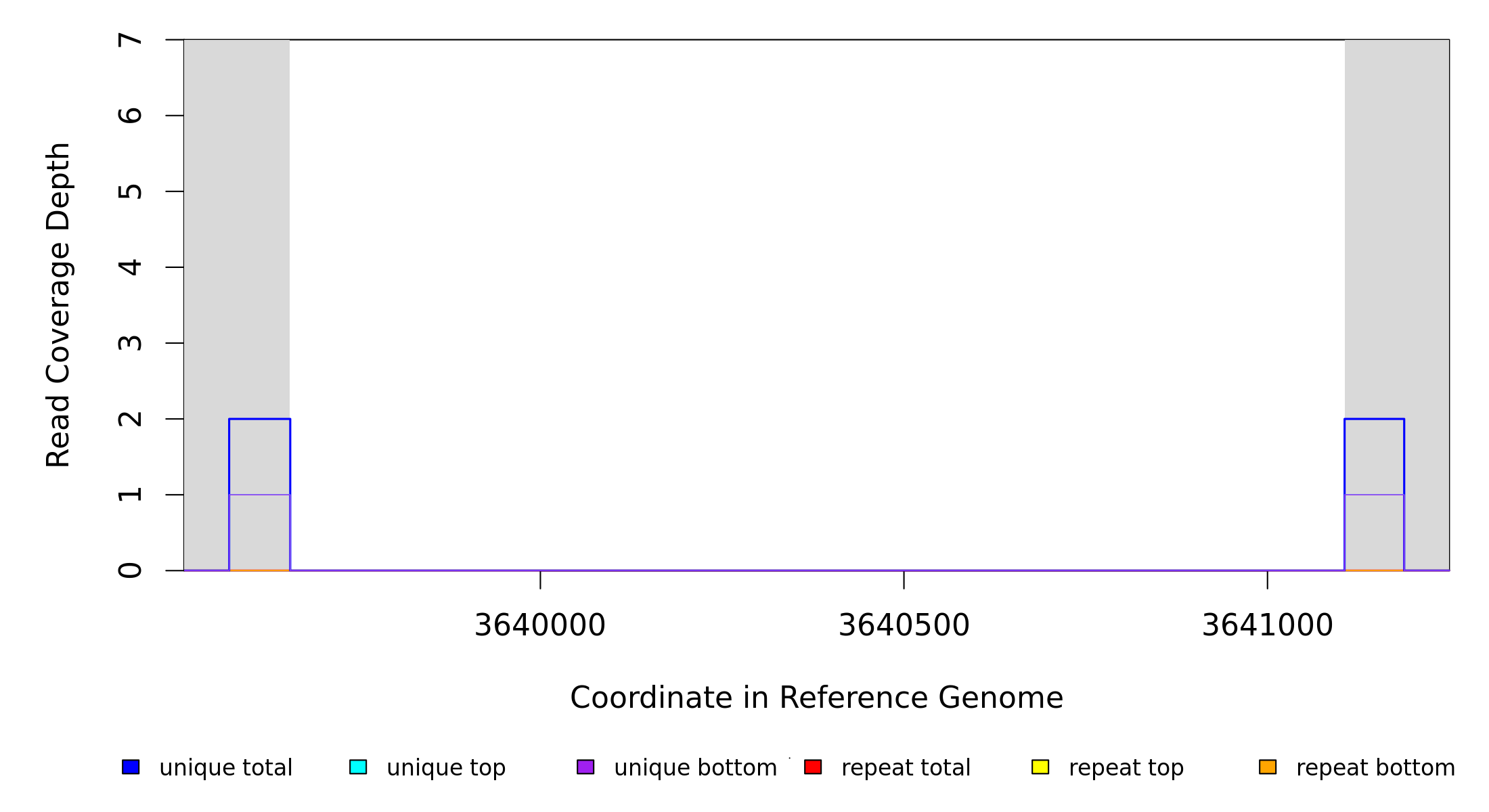Click the cyan unique top legend swatch
Image resolution: width=1489 pixels, height=812 pixels.
358,767
